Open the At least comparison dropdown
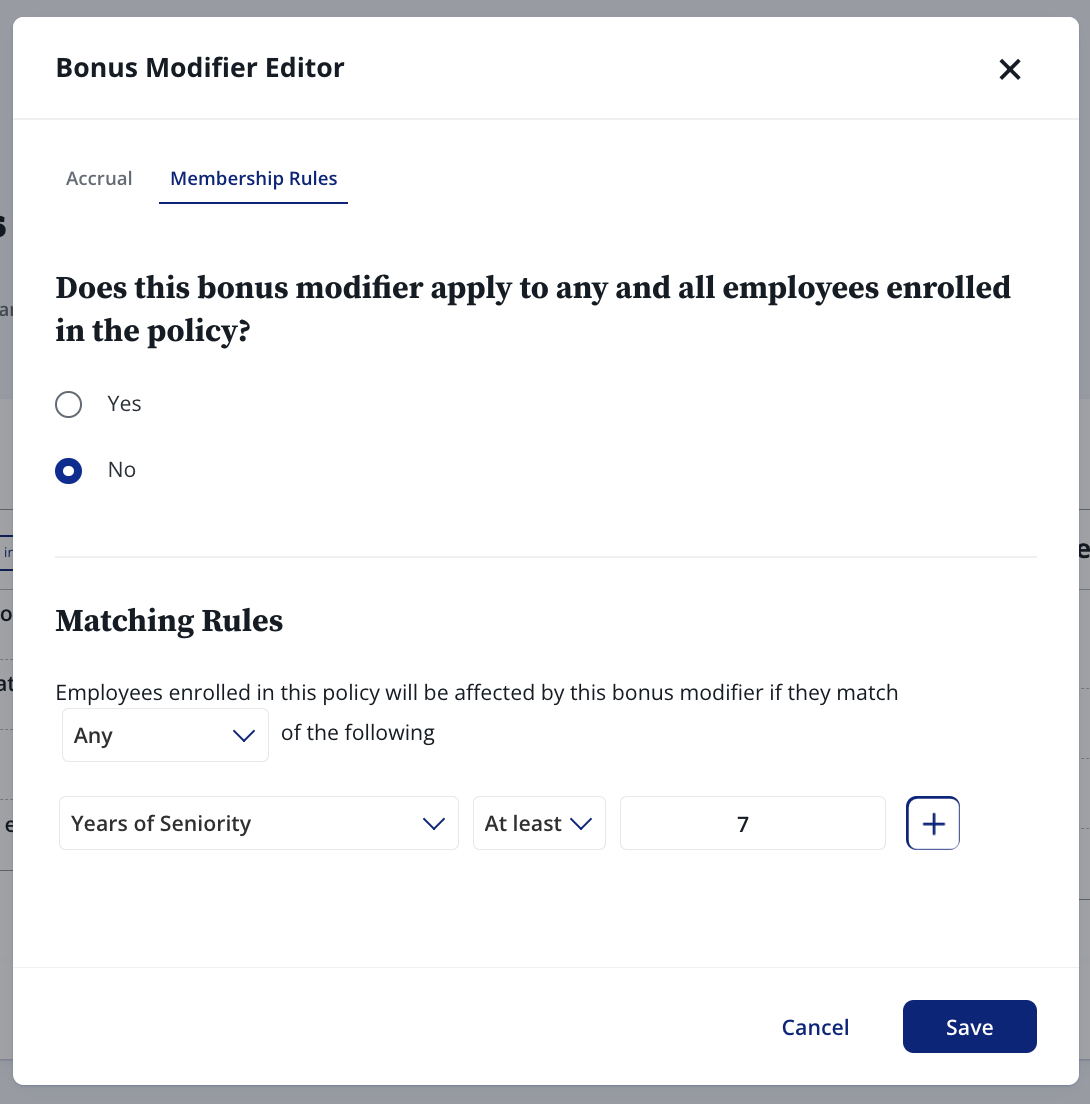The image size is (1090, 1104). tap(539, 823)
